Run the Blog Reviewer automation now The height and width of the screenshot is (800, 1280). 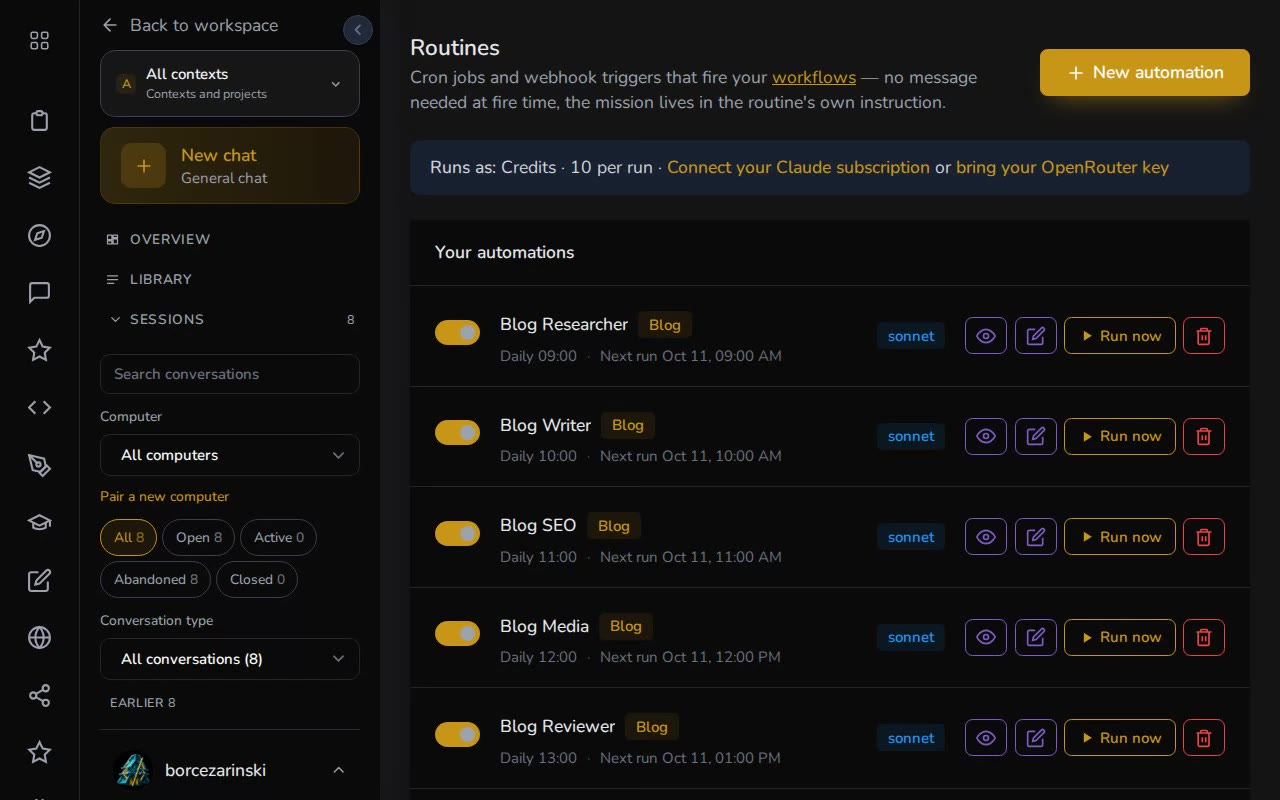pyautogui.click(x=1120, y=738)
